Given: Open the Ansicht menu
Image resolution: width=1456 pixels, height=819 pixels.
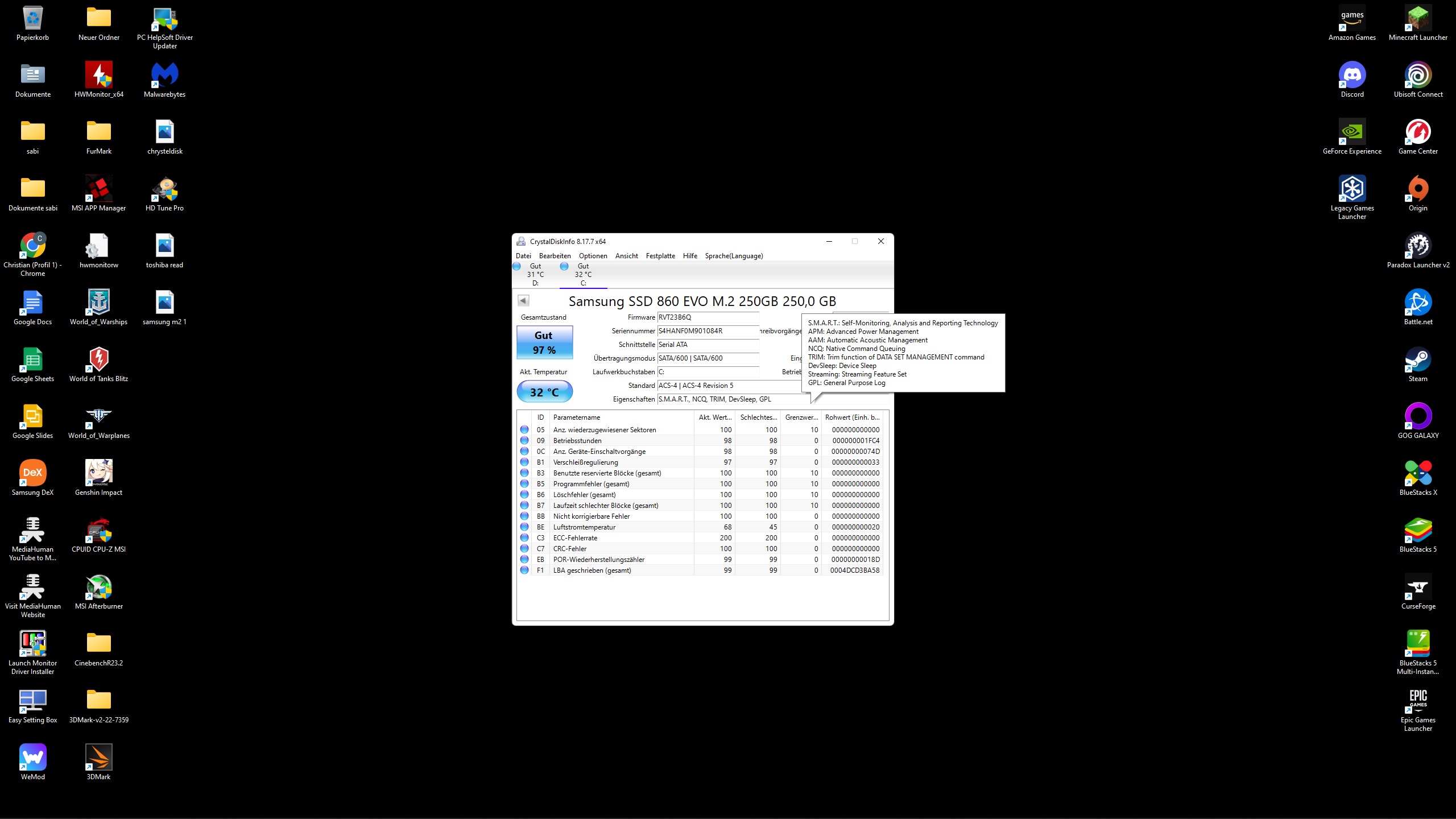Looking at the screenshot, I should point(626,256).
